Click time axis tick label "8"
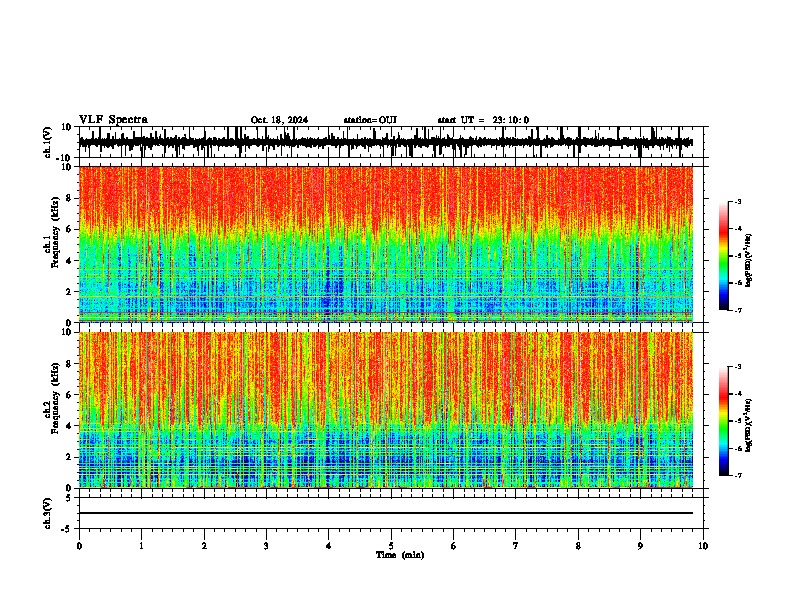 tap(578, 546)
